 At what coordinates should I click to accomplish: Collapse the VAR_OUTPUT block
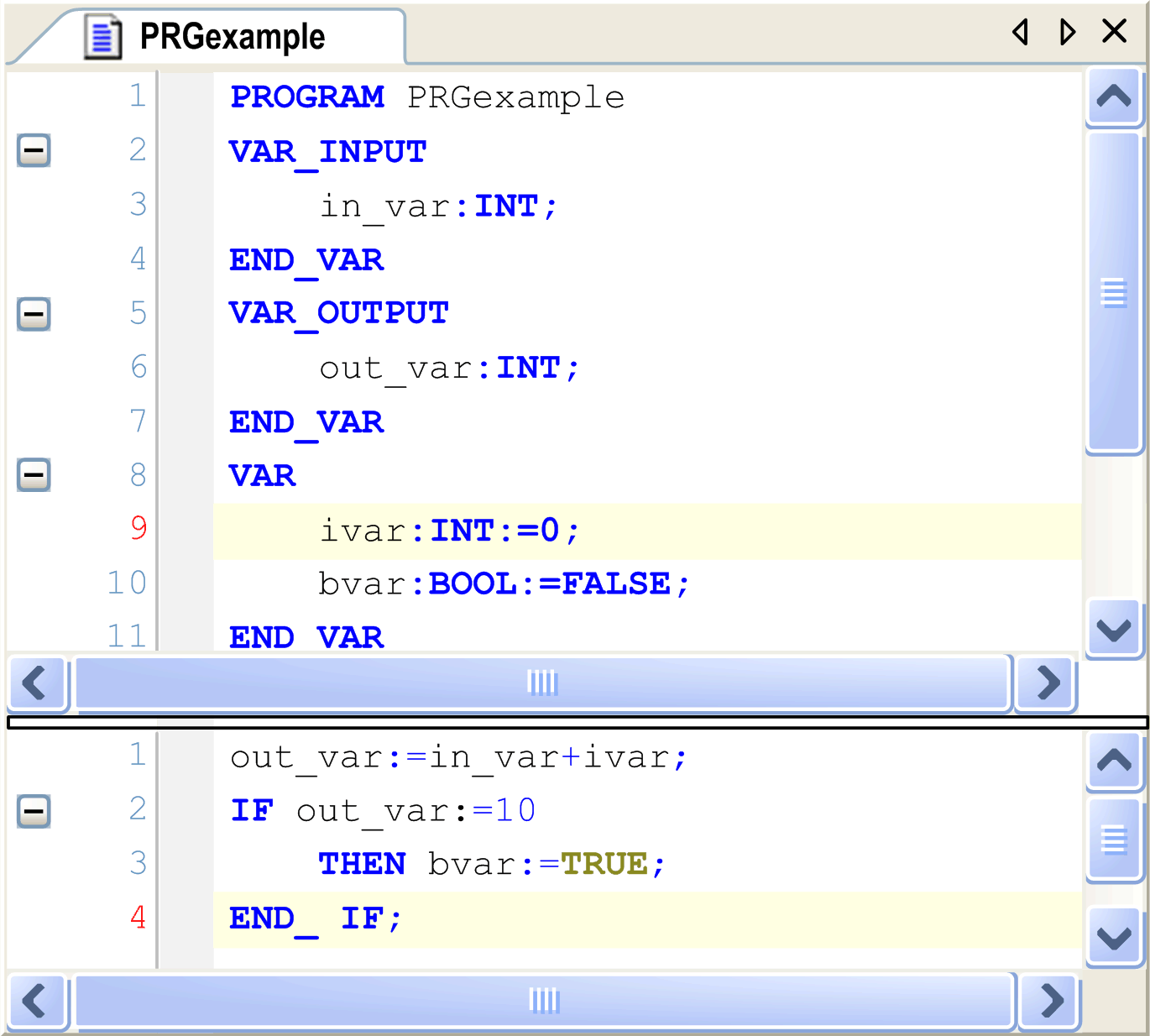point(34,314)
